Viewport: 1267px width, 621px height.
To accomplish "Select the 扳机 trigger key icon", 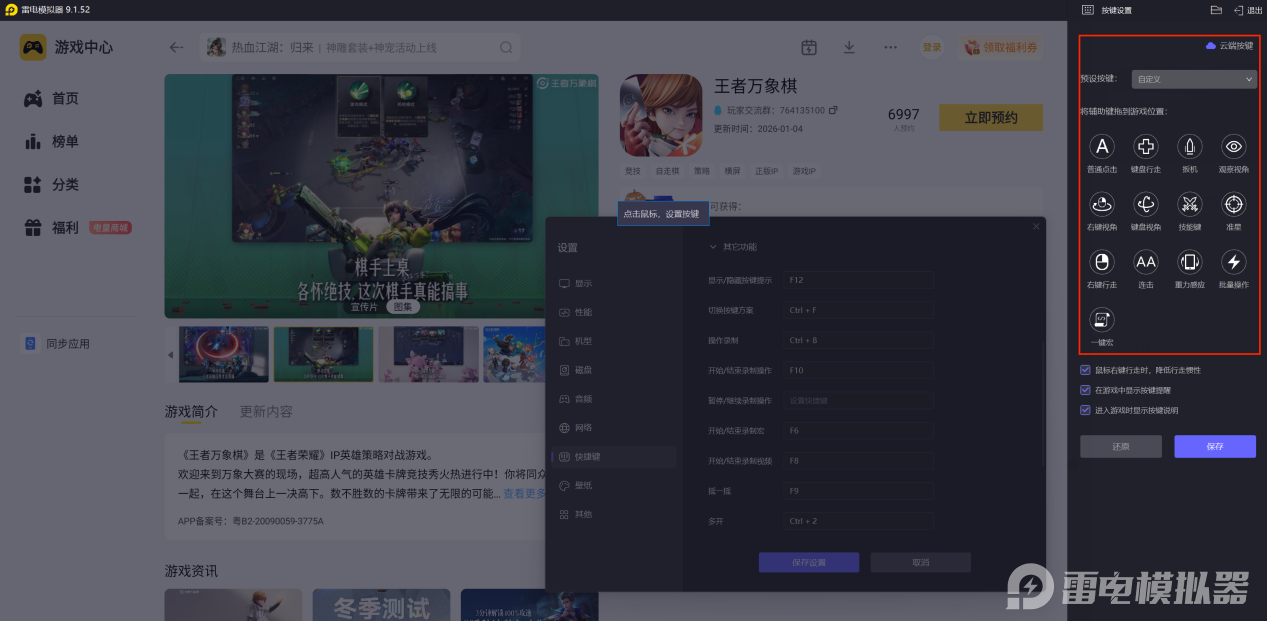I will coord(1190,147).
